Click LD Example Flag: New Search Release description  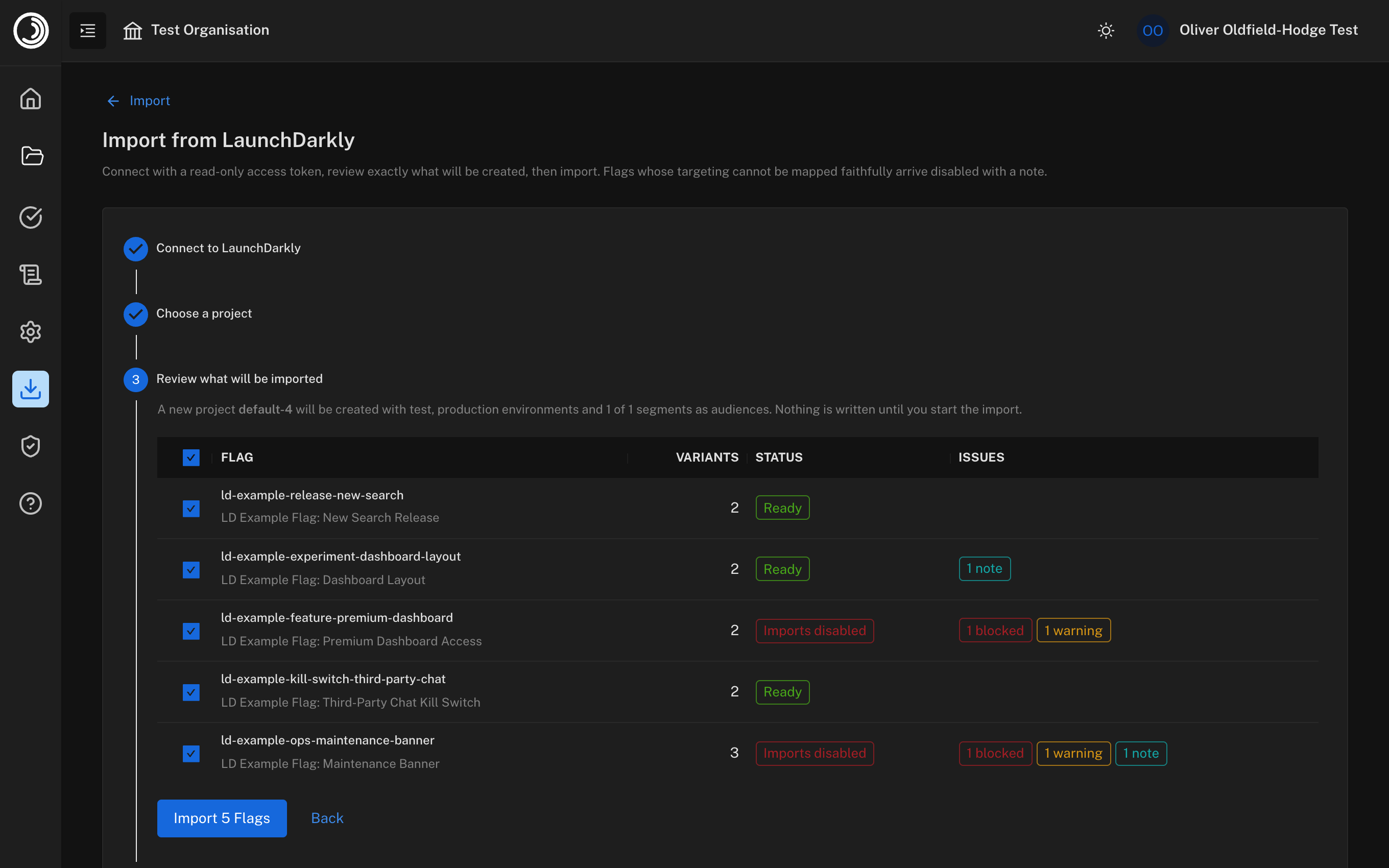[330, 518]
